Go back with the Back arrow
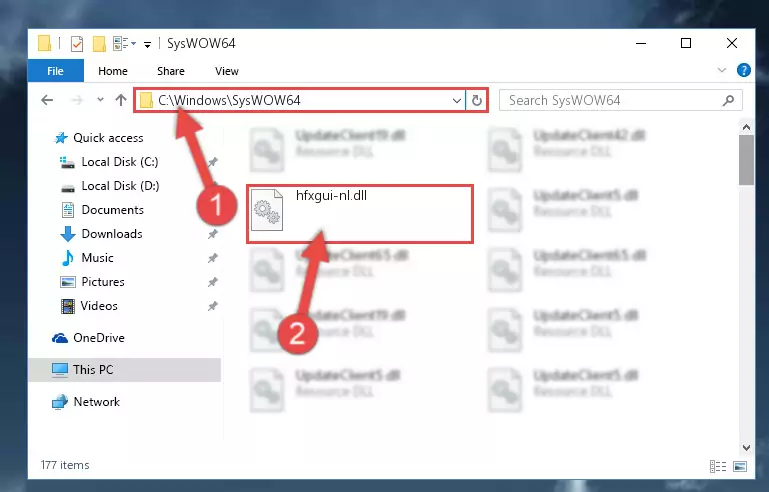 point(47,100)
